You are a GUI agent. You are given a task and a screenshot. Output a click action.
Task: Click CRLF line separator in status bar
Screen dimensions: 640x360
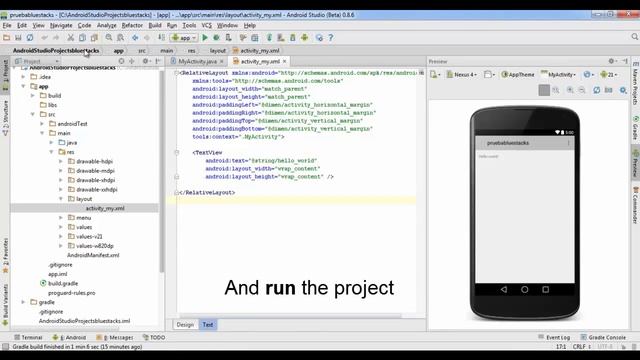coord(581,347)
